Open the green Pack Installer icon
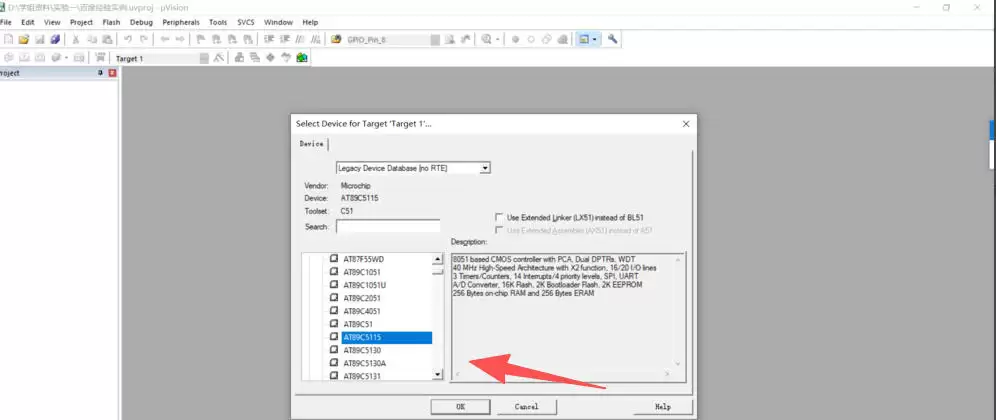The image size is (996, 420). click(302, 58)
